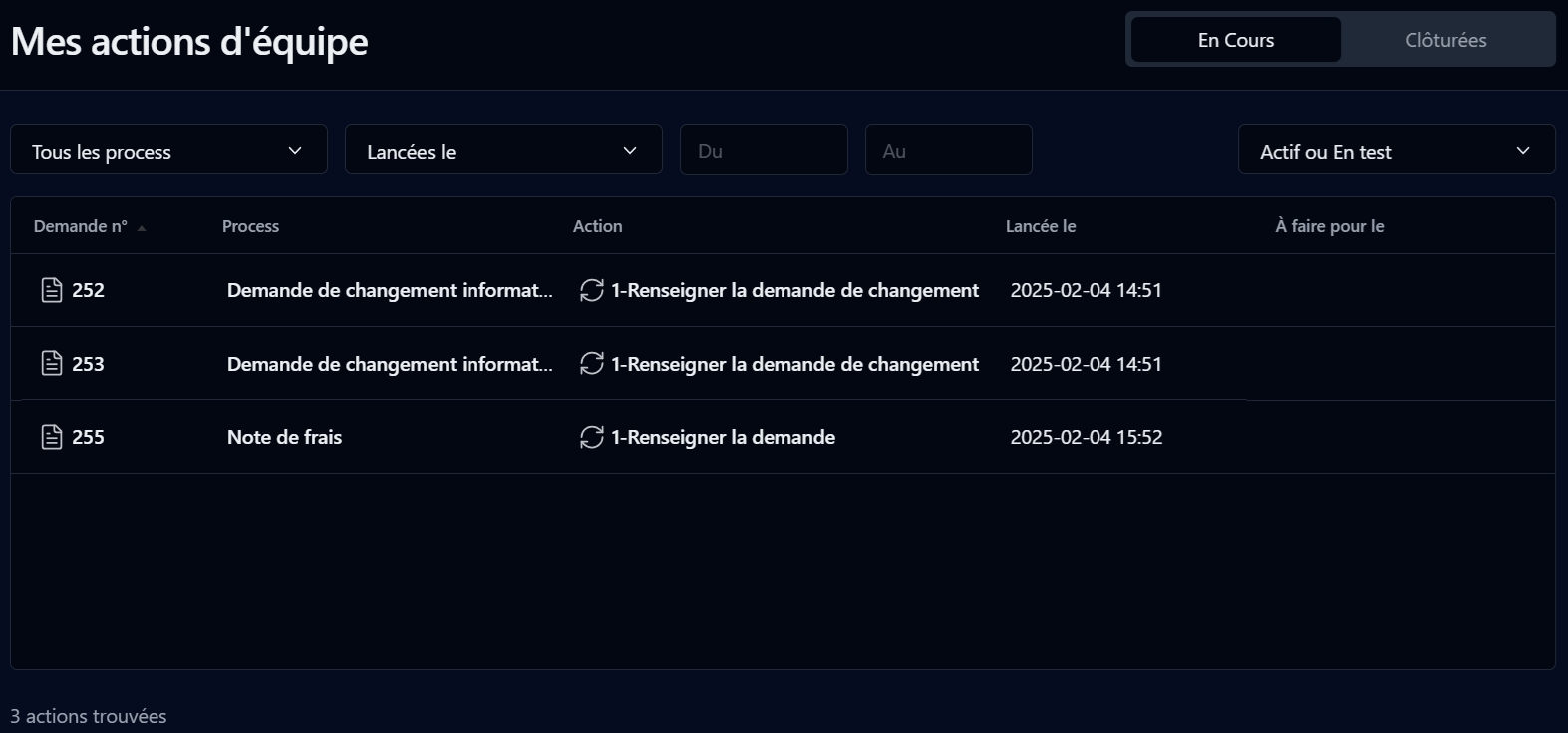
Task: Sort by À faire pour le column header
Action: point(1329,226)
